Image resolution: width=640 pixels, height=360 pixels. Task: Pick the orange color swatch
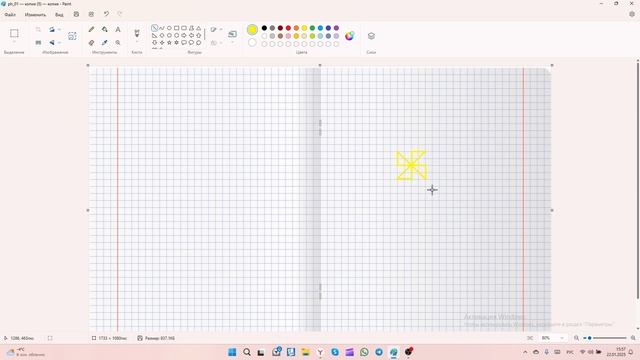click(x=296, y=28)
